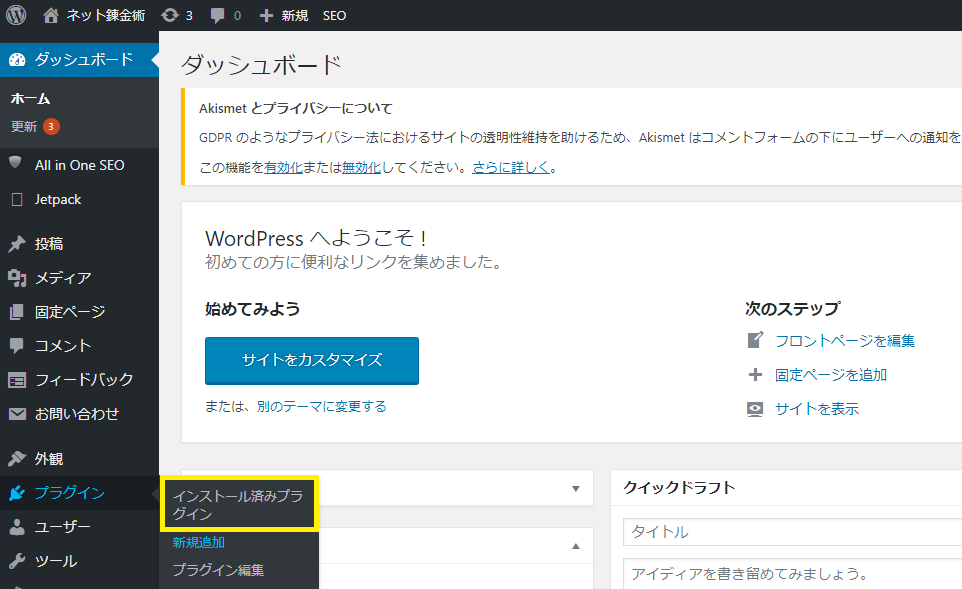Choose 新規追加 in the plugin submenu

click(x=198, y=543)
